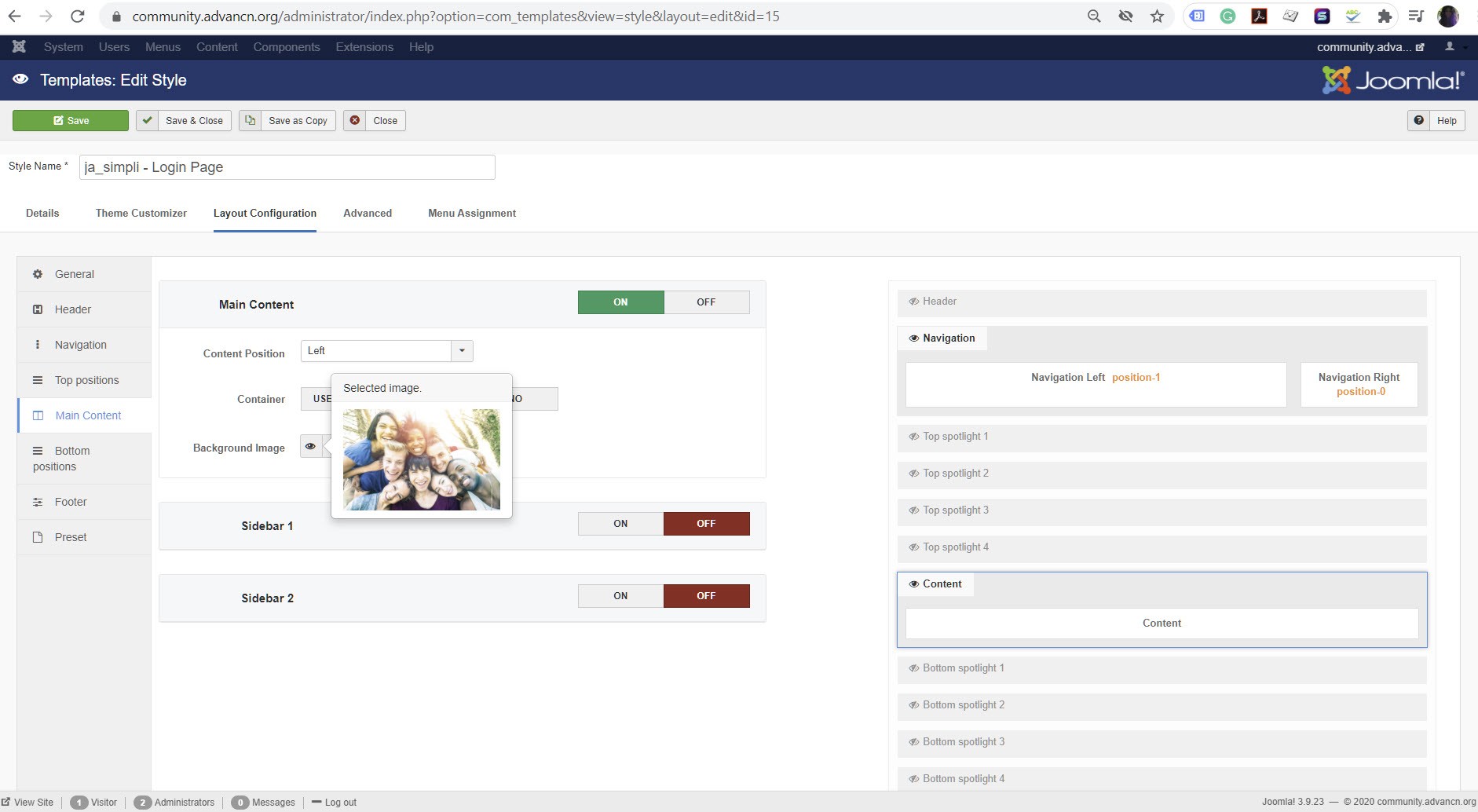Open the Content dropdown menu
Screen dimensions: 1478x812
217,47
